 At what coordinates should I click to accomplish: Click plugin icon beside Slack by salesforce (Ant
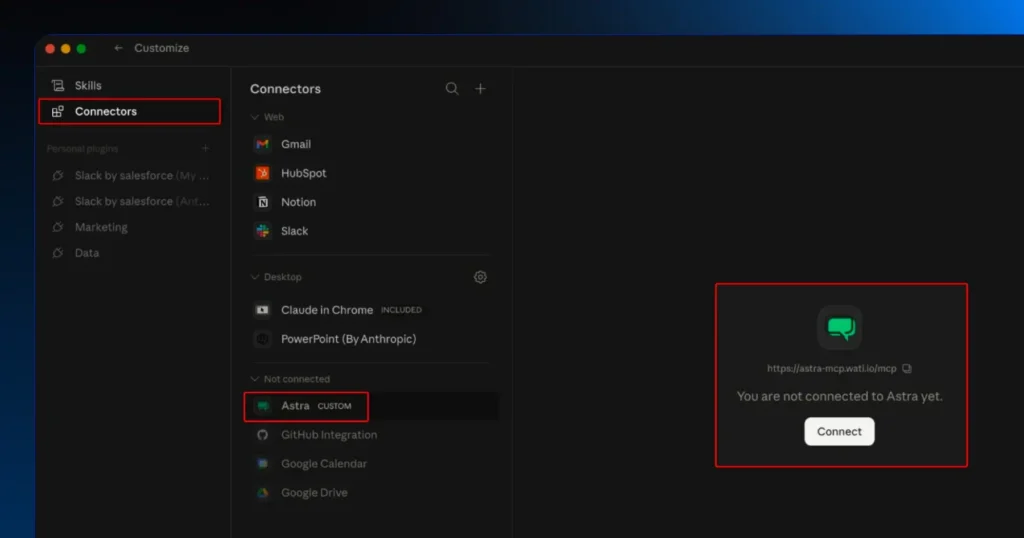(x=58, y=202)
